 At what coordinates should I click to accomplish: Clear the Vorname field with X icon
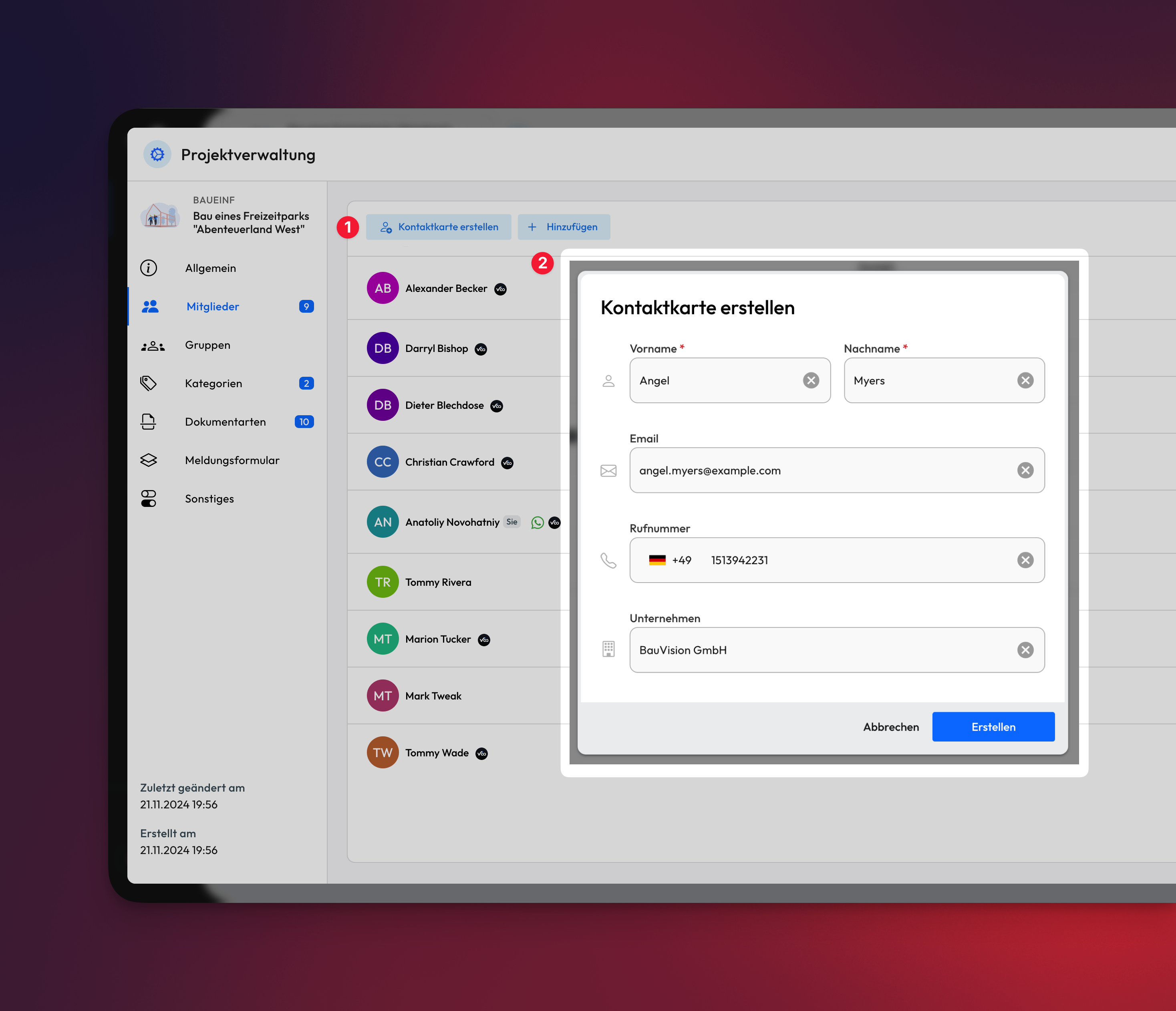[811, 380]
